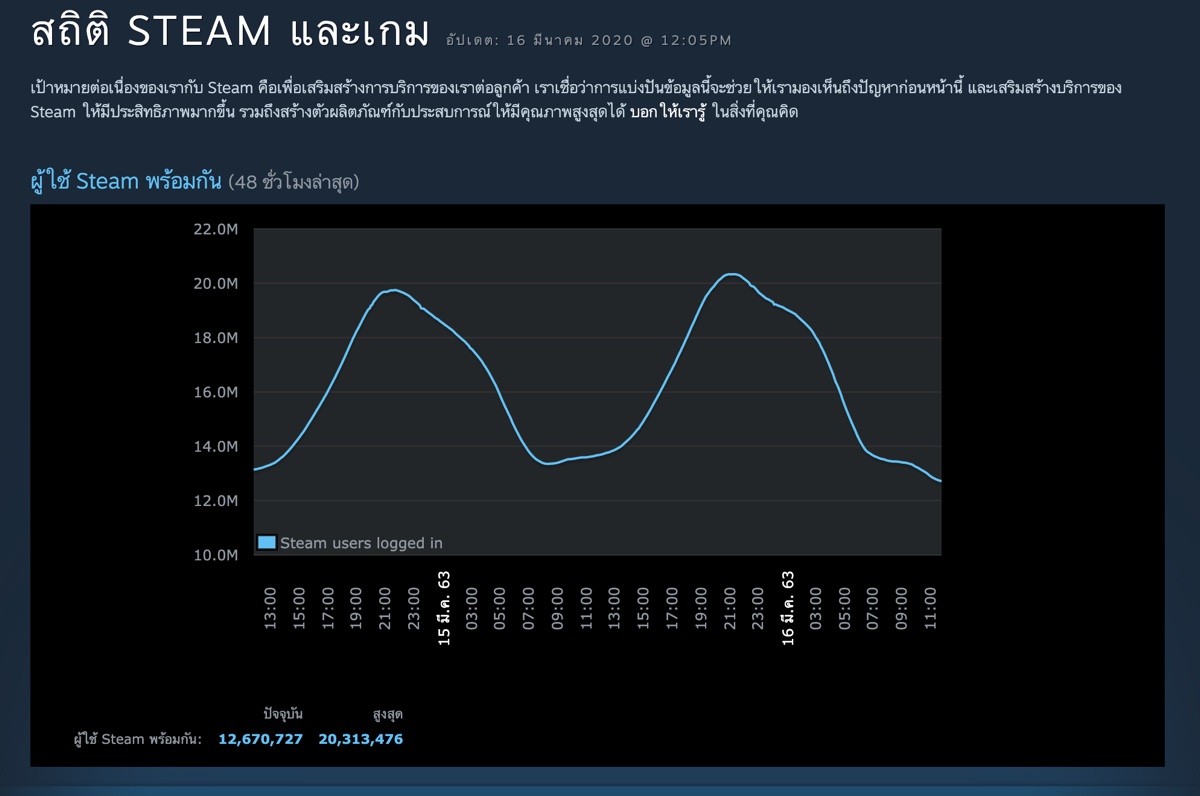This screenshot has height=796, width=1200.
Task: Click the 18.0M y-axis label
Action: 214,338
